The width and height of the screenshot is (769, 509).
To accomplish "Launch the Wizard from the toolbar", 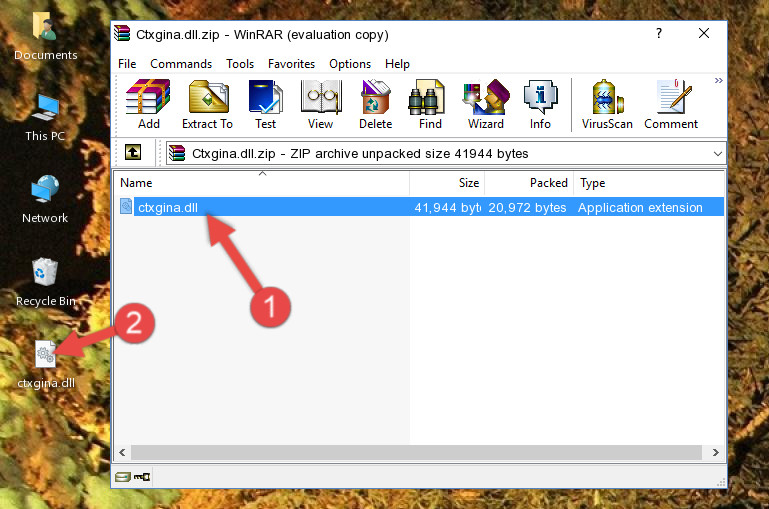I will [x=486, y=104].
